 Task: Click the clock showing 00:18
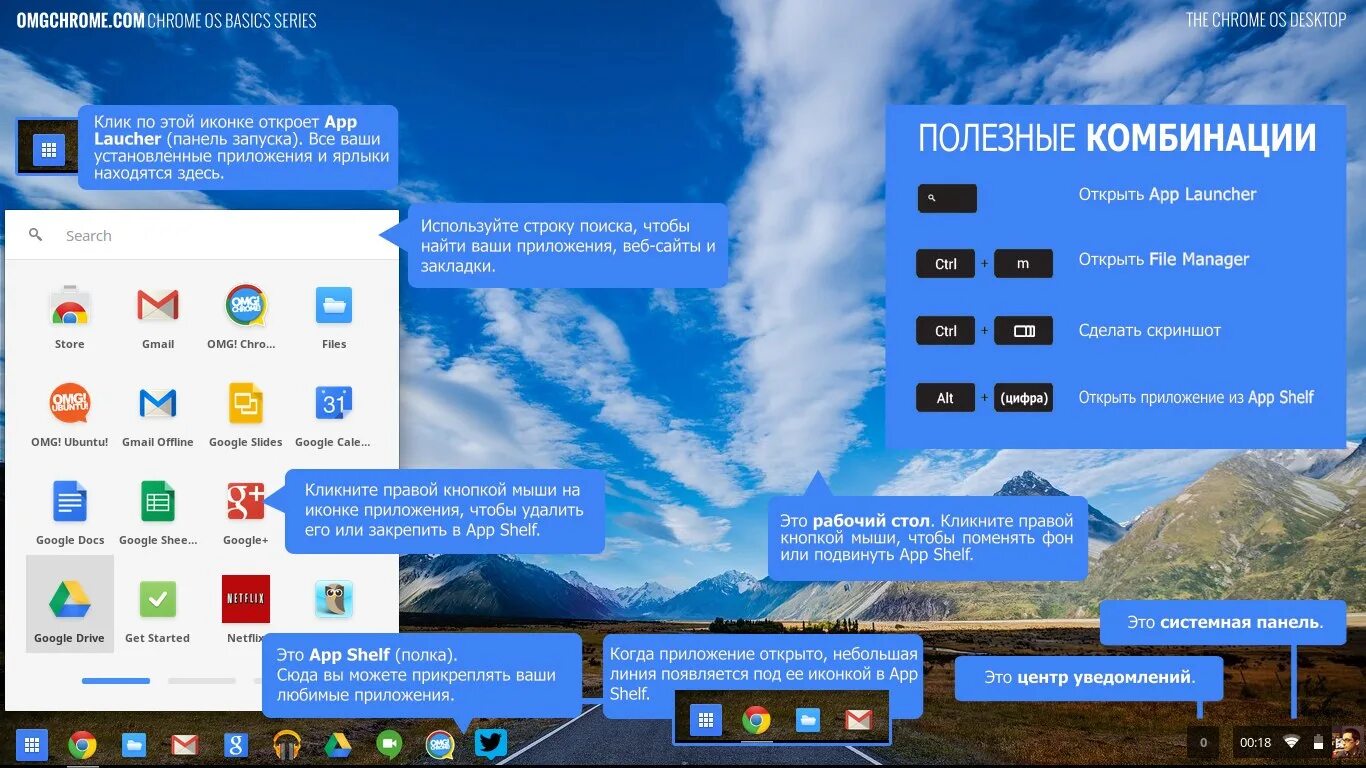[x=1255, y=742]
